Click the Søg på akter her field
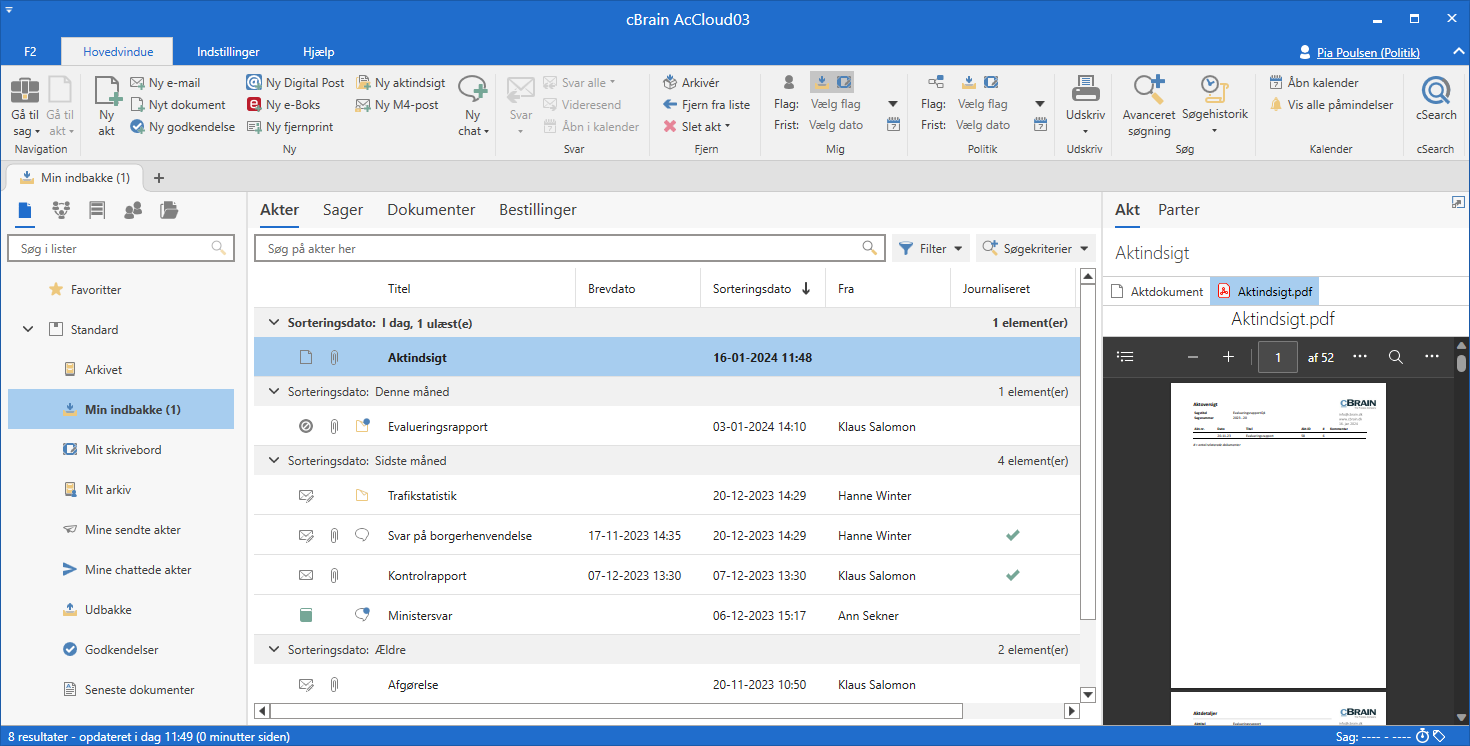Viewport: 1470px width, 746px height. (x=570, y=248)
